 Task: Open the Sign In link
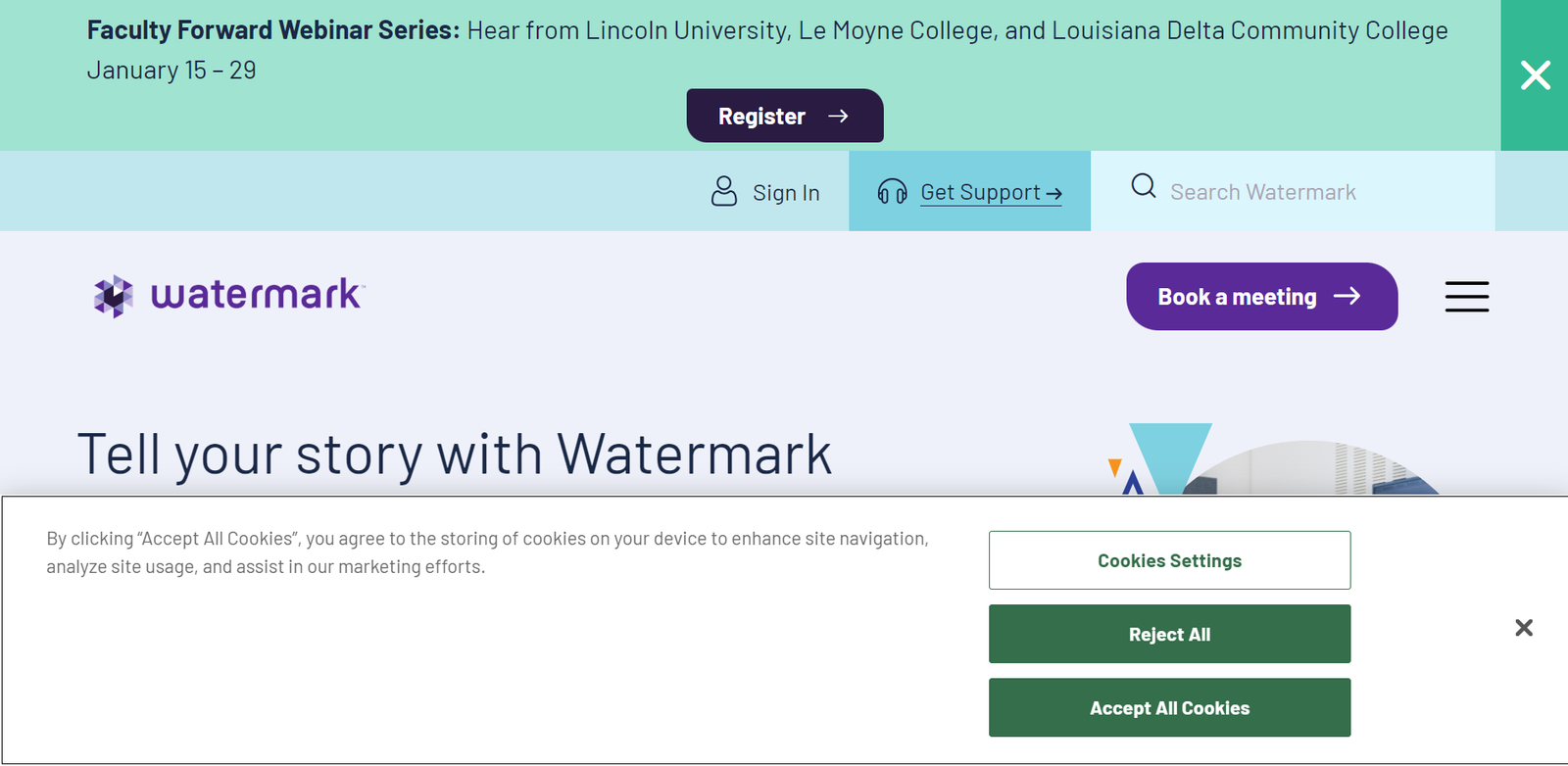786,193
